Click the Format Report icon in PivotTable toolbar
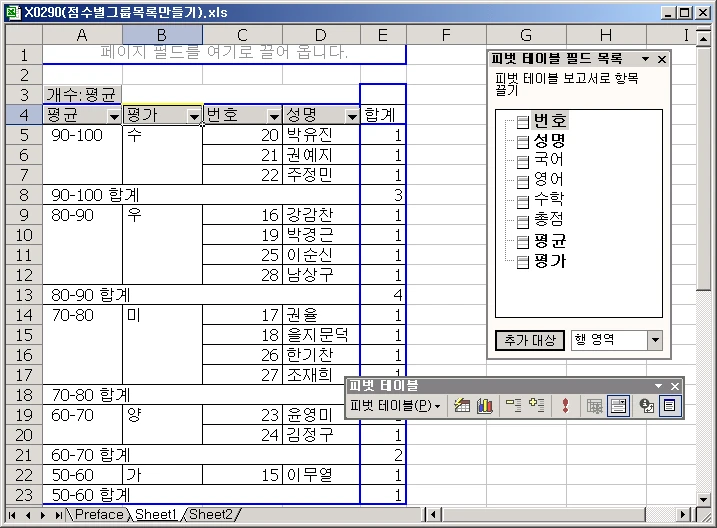The height and width of the screenshot is (528, 717). point(462,405)
